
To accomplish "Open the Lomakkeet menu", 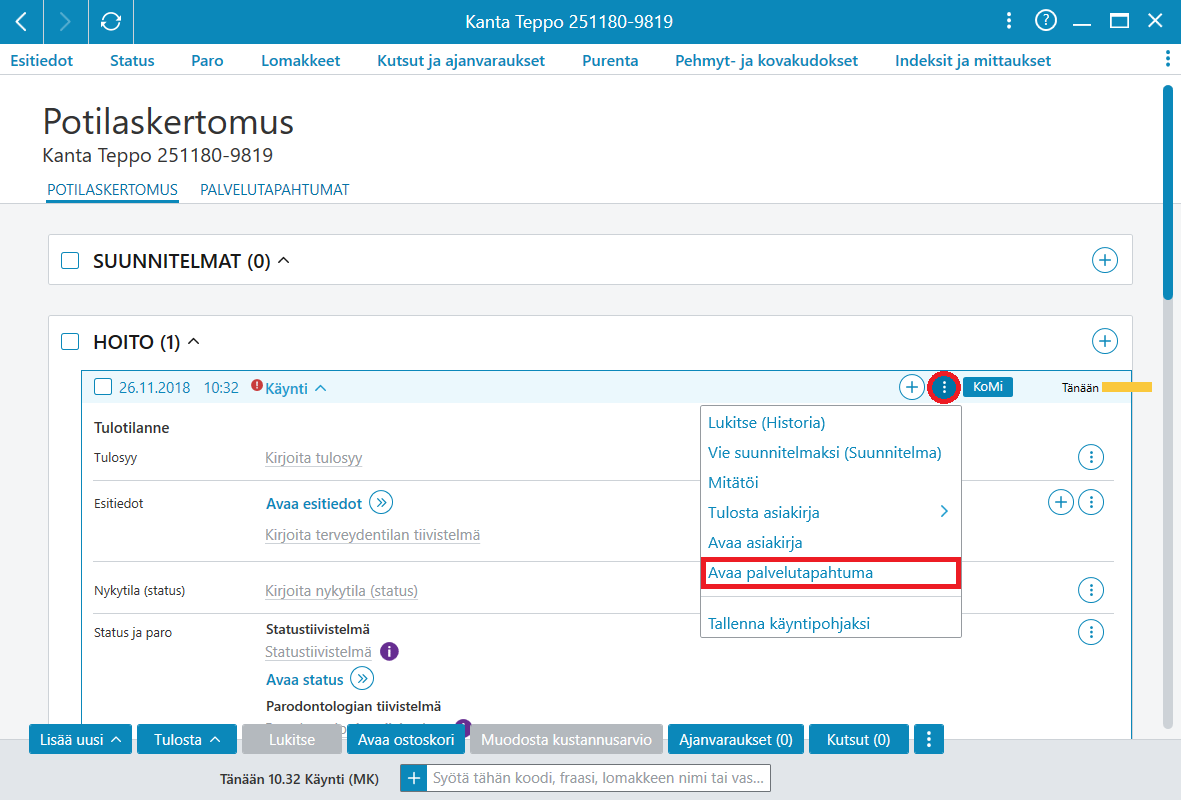I will (301, 60).
